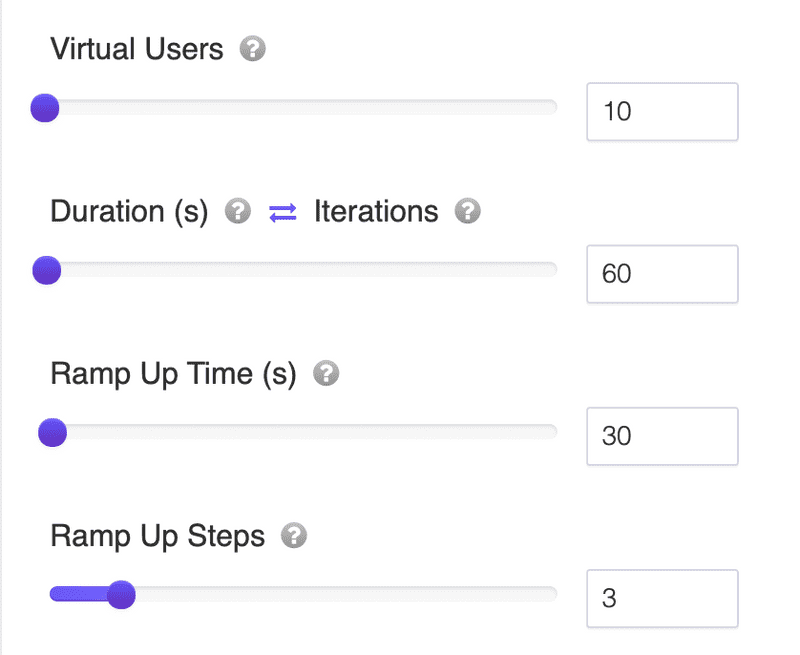Click the Ramp Up Time (s) label
Image resolution: width=800 pixels, height=655 pixels.
[173, 374]
